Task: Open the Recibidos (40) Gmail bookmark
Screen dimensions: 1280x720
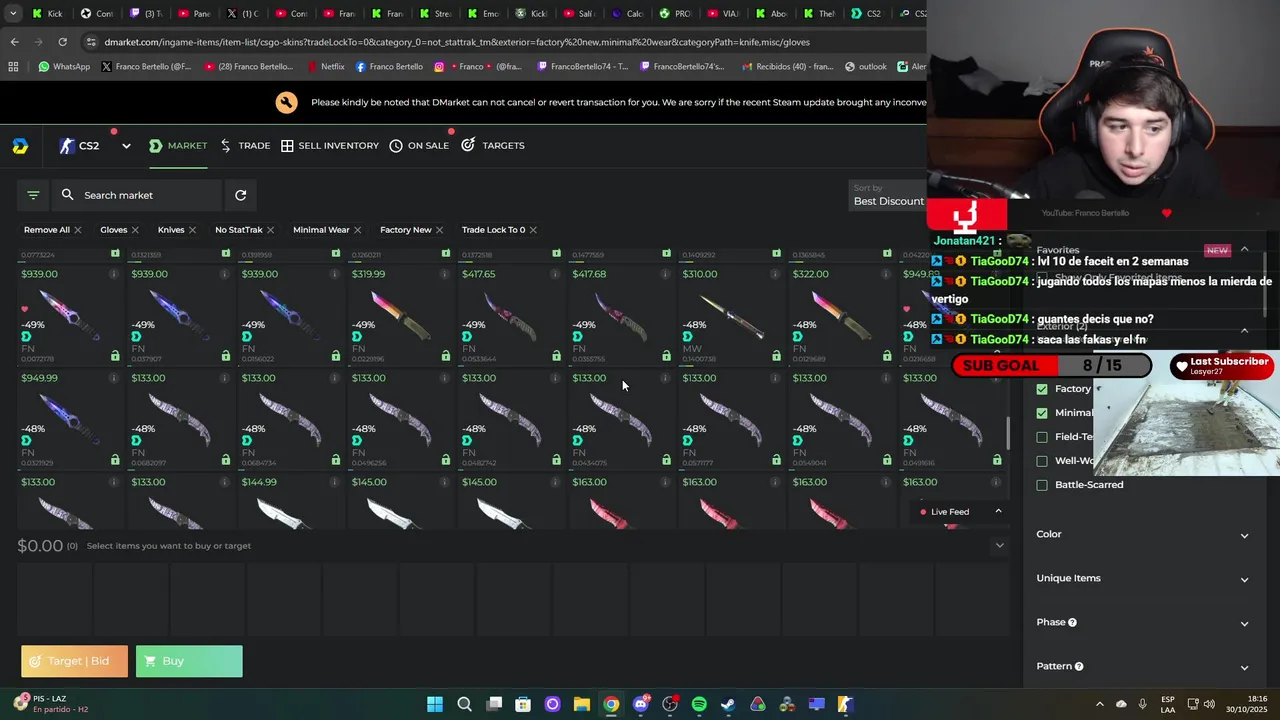Action: (x=790, y=67)
